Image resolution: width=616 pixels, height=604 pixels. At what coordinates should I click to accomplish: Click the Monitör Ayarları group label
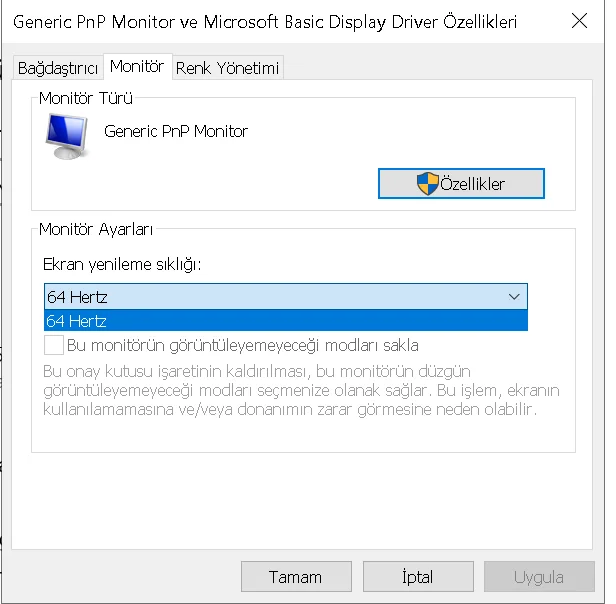[96, 229]
